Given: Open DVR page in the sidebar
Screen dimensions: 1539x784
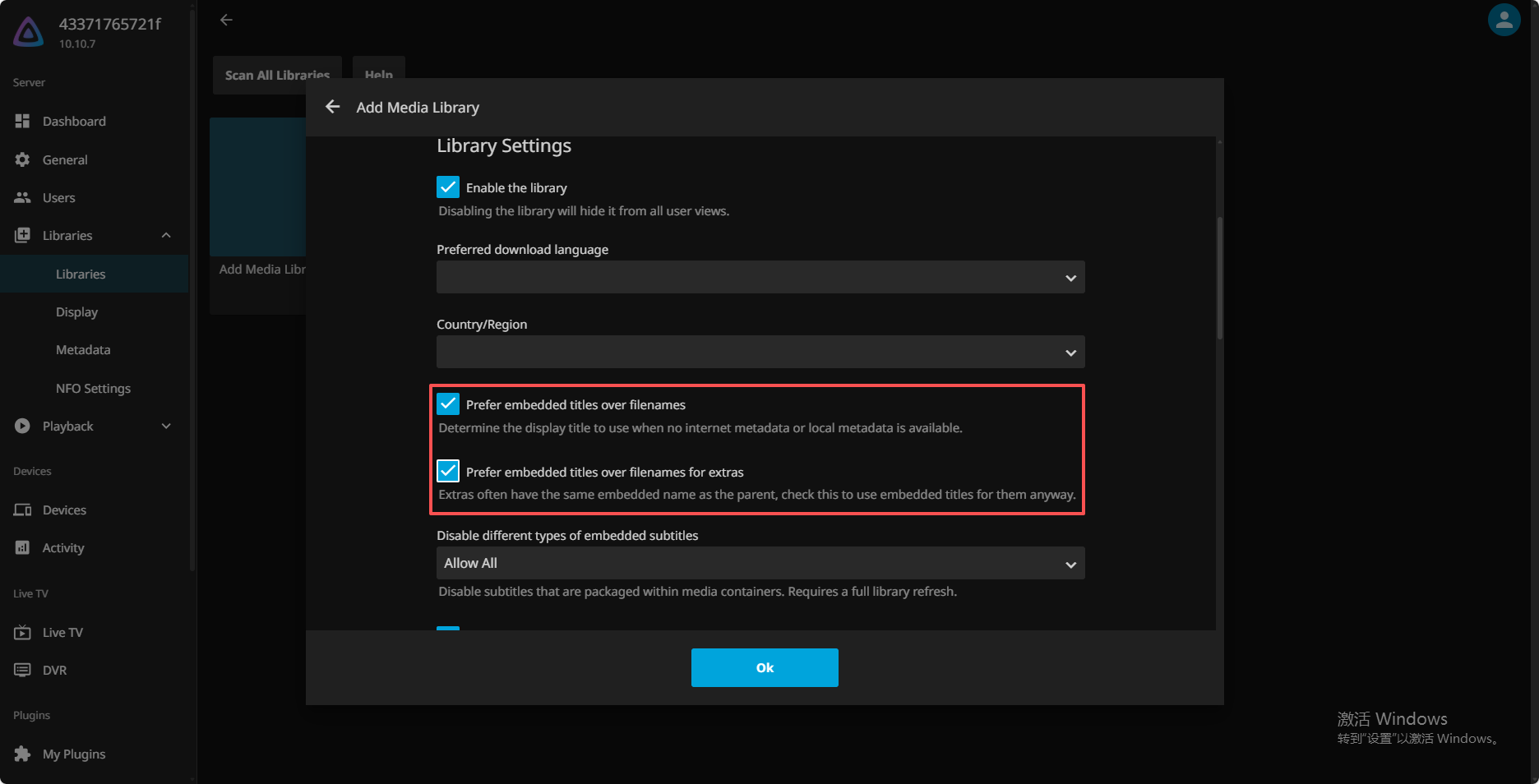Looking at the screenshot, I should point(95,670).
